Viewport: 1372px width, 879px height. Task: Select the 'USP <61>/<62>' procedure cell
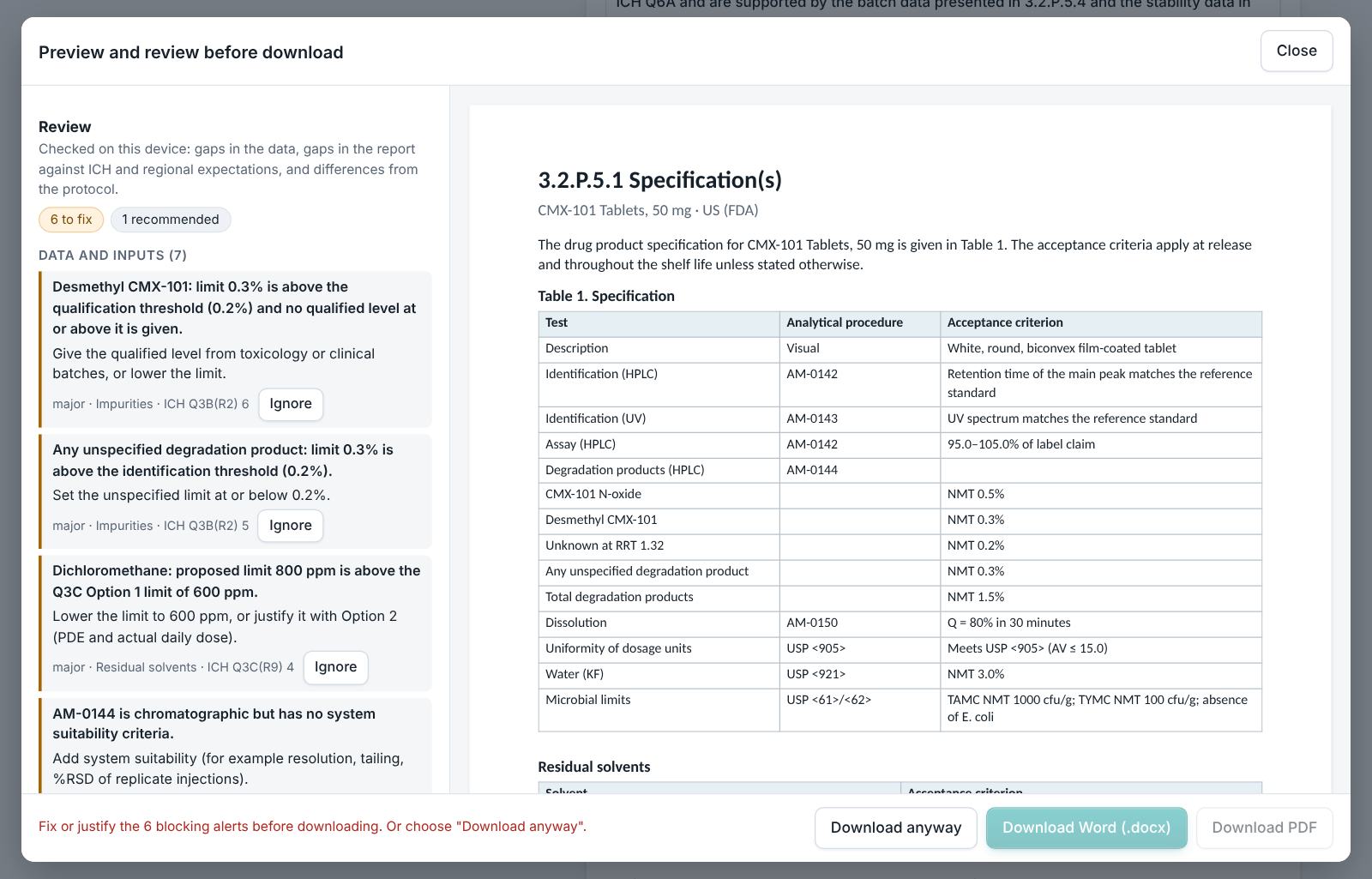click(x=860, y=710)
